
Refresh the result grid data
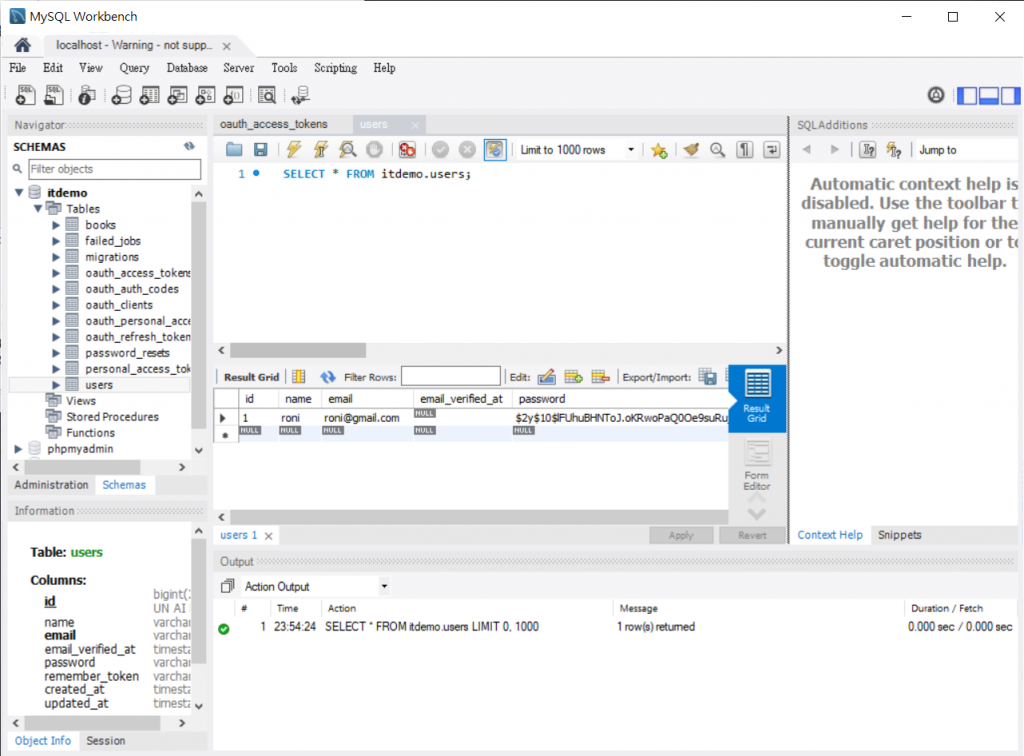click(328, 377)
